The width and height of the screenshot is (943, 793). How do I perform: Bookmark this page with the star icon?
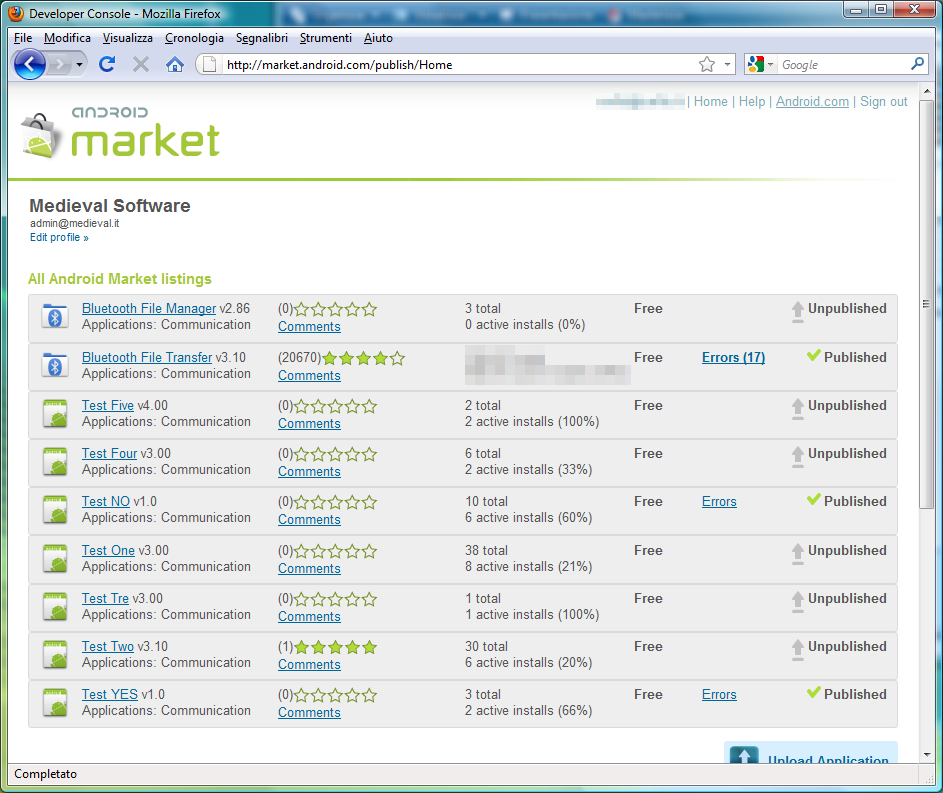point(707,64)
